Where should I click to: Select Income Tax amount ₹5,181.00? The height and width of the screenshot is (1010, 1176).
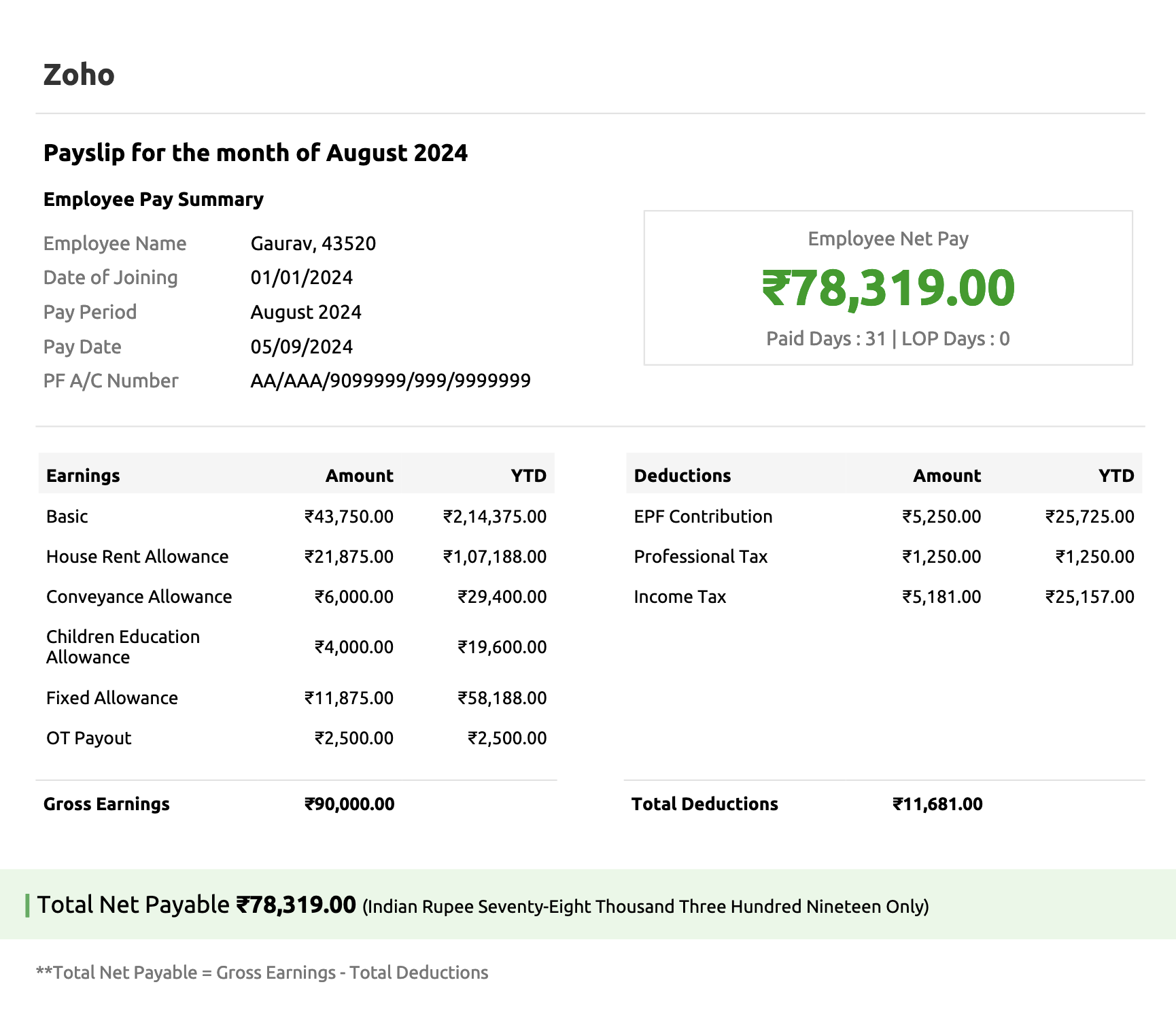(x=941, y=597)
